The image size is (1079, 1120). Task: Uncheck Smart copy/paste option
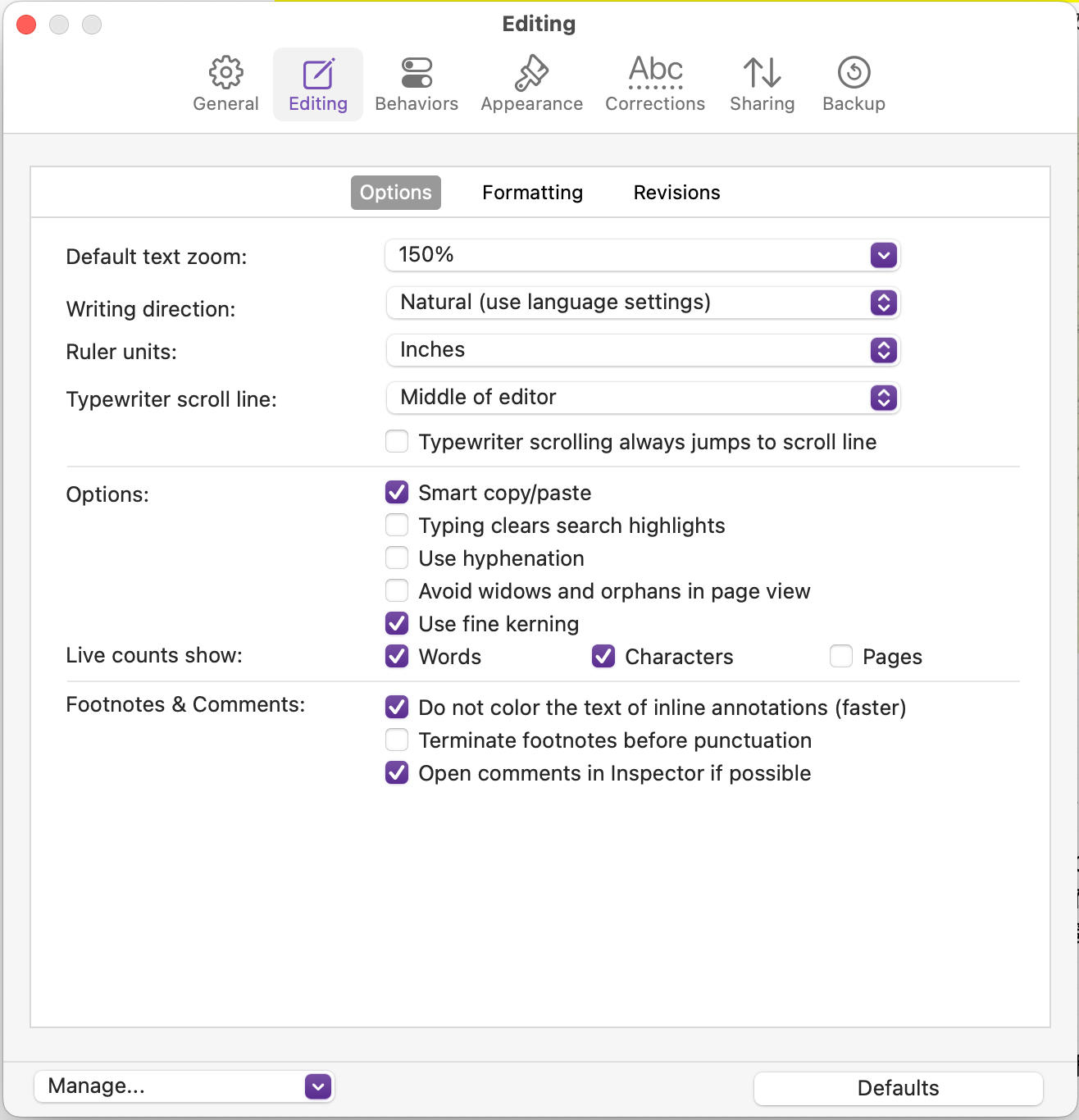398,493
